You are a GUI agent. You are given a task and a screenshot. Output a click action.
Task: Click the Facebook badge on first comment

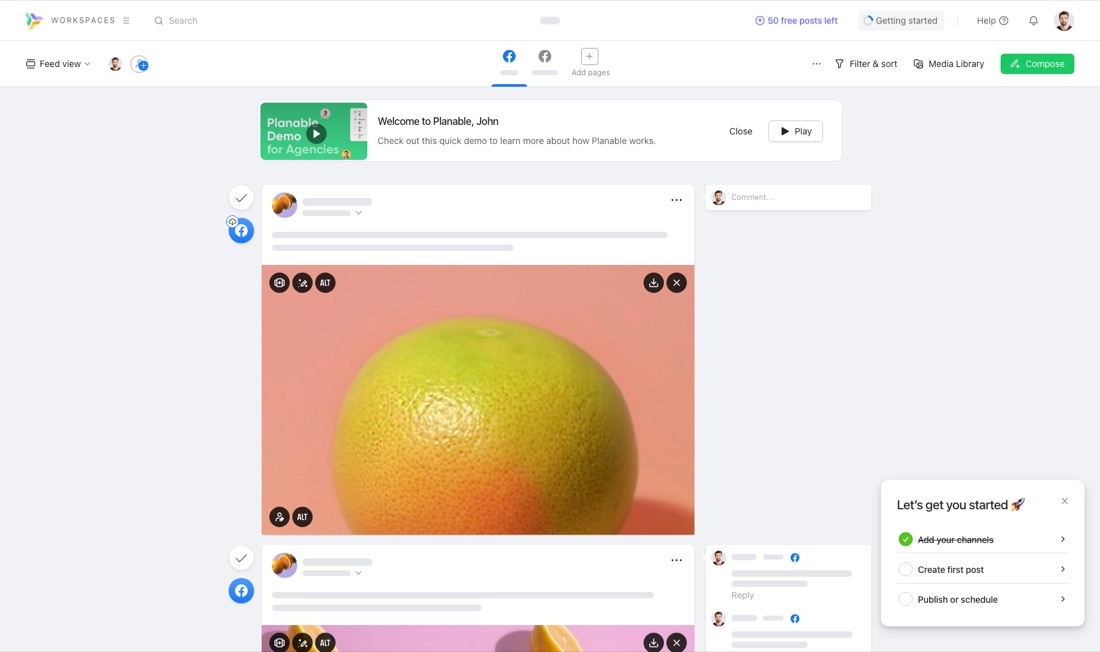pos(795,557)
